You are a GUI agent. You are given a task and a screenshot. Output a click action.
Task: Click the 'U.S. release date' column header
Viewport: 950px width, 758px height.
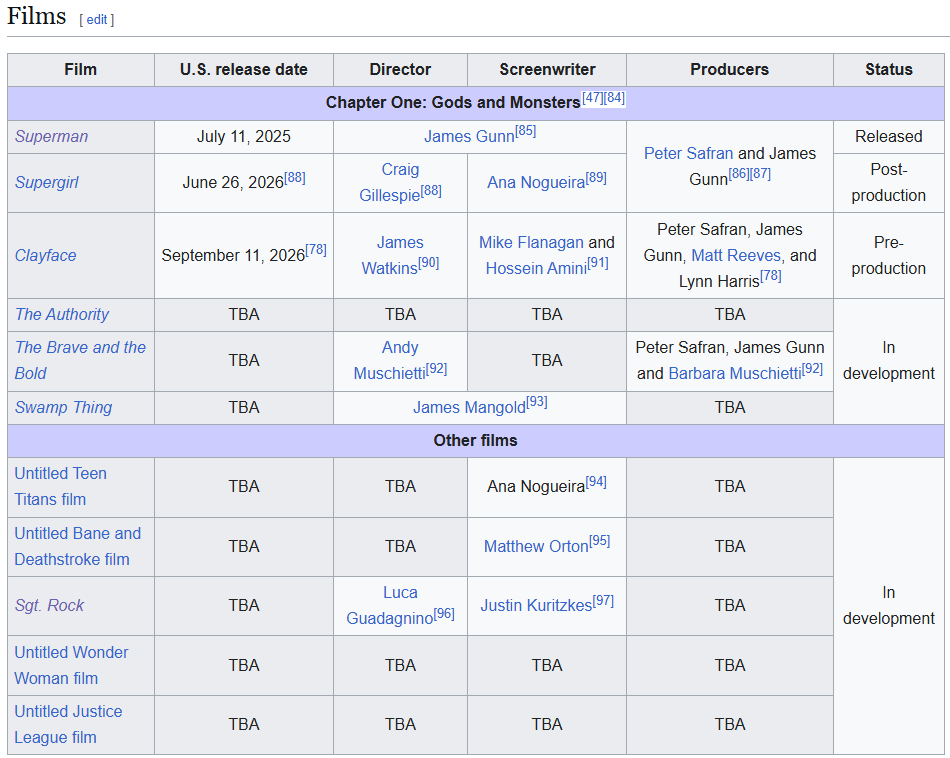[x=244, y=70]
